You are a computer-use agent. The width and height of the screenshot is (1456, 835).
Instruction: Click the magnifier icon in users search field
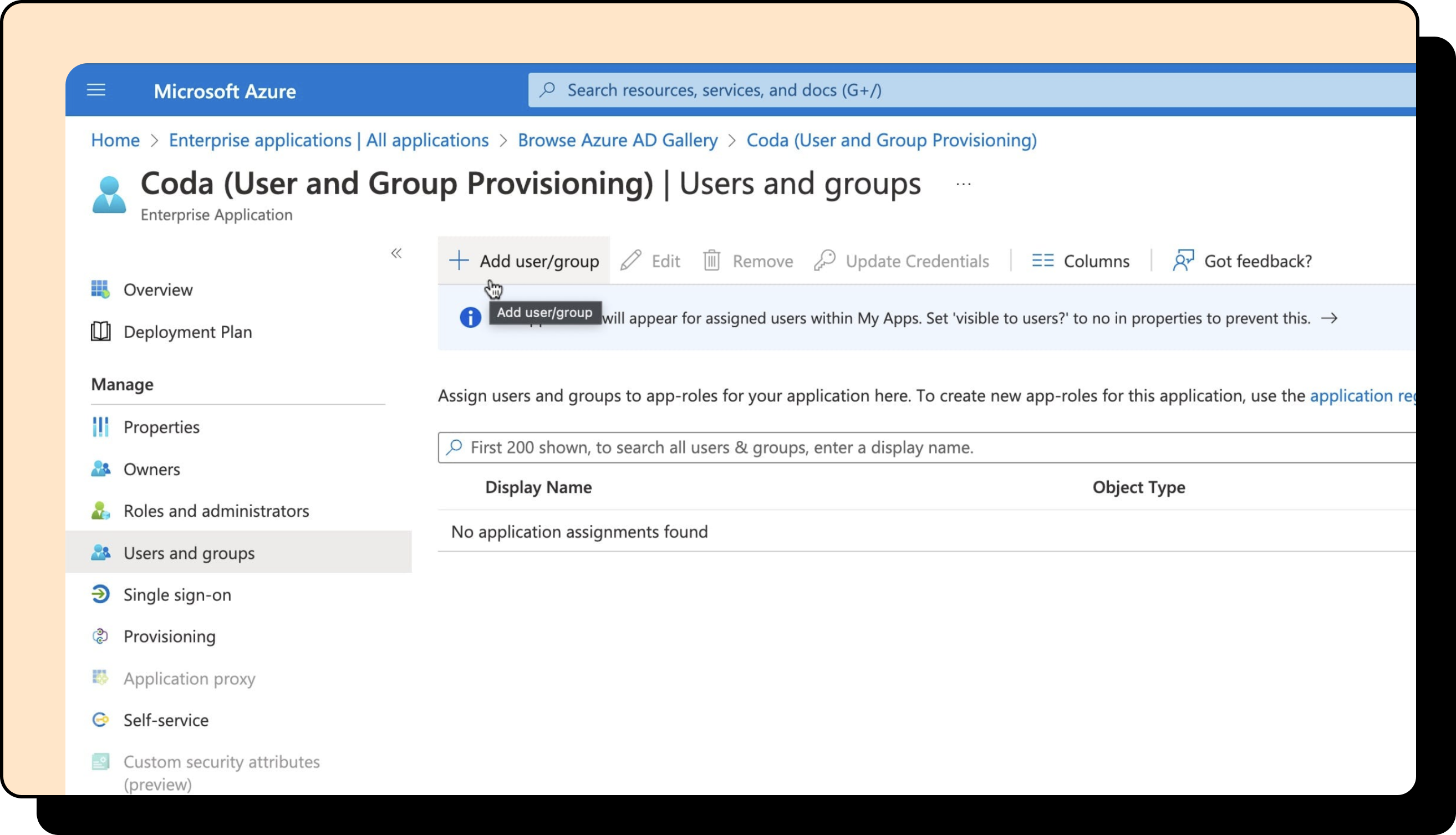click(454, 447)
